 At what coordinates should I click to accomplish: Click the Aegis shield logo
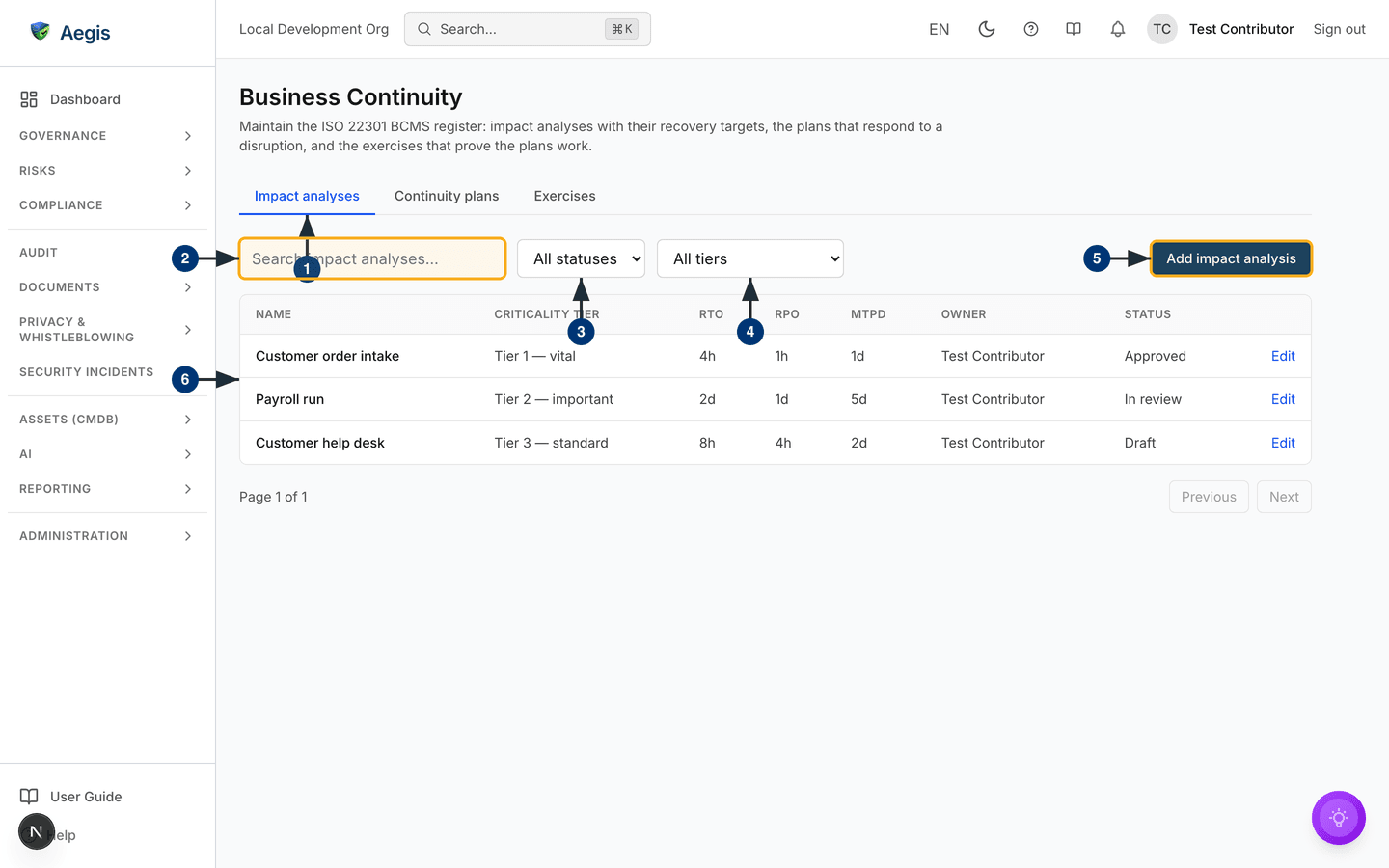click(x=40, y=32)
